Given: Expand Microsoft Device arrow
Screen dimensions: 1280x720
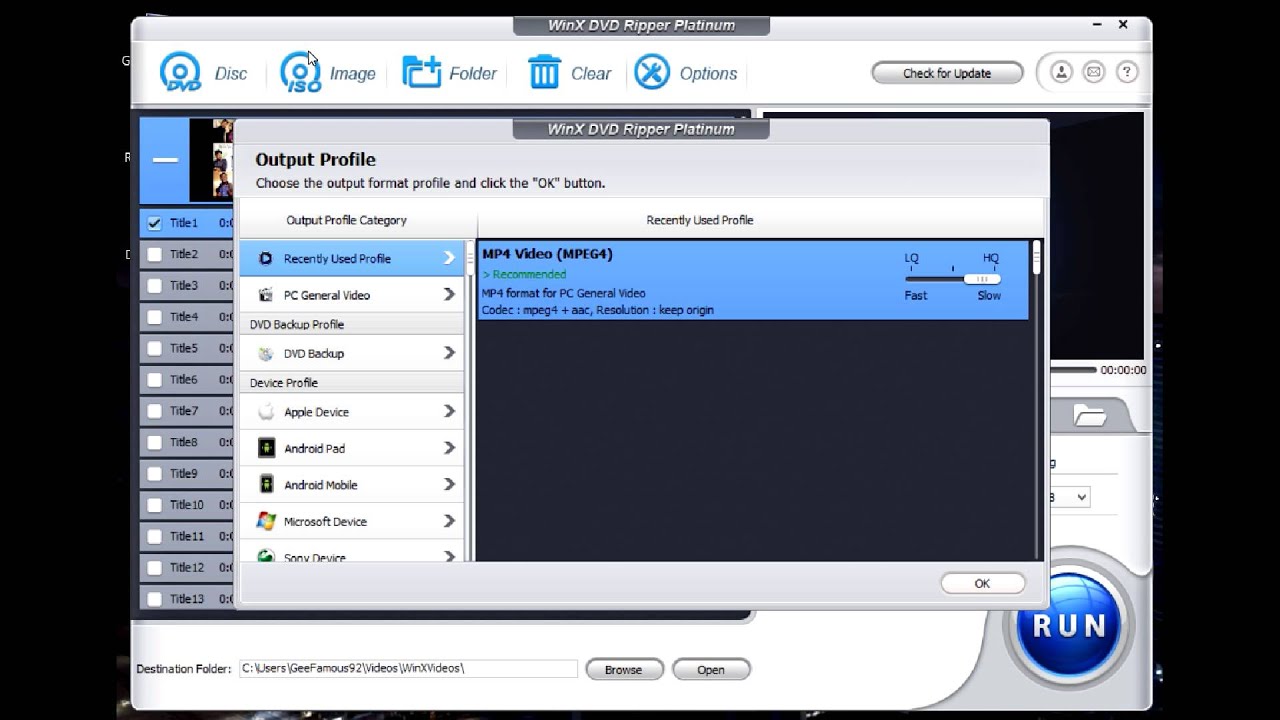Looking at the screenshot, I should [x=449, y=521].
